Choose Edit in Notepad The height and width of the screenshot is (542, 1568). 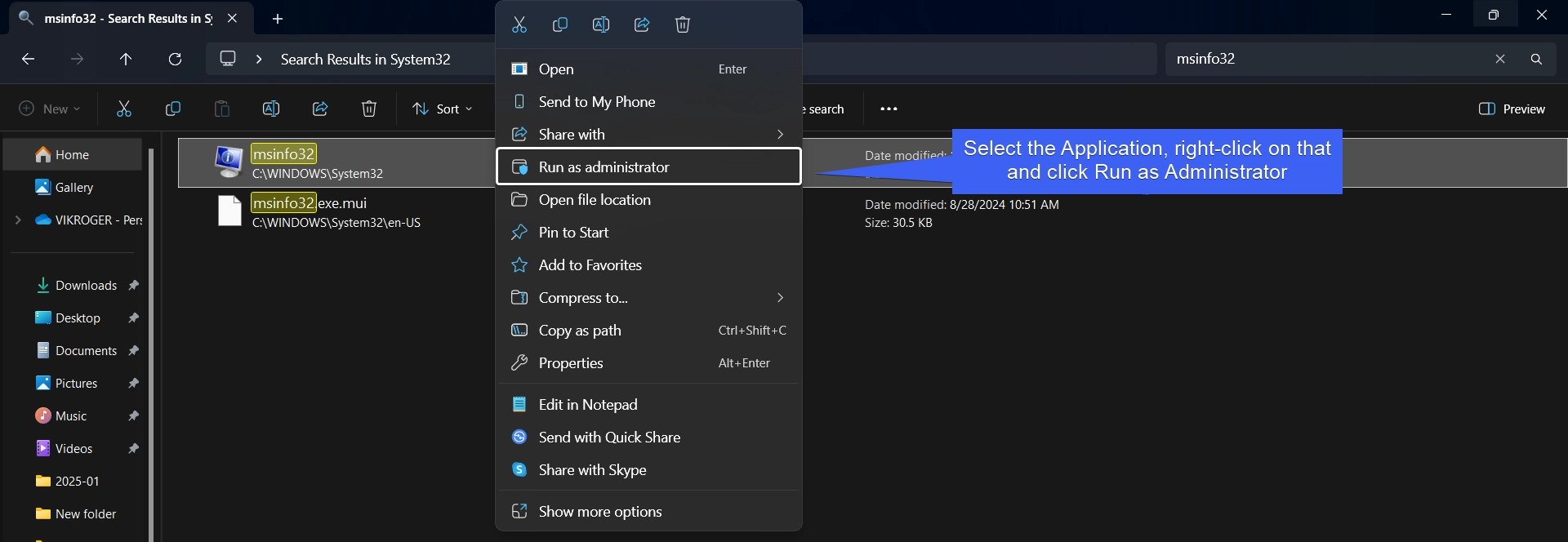(x=648, y=405)
